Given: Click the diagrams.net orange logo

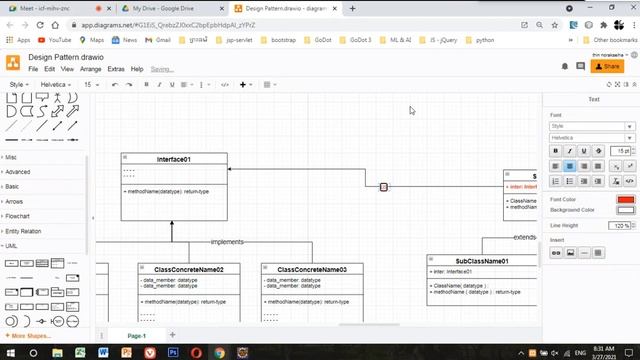Looking at the screenshot, I should (13, 63).
